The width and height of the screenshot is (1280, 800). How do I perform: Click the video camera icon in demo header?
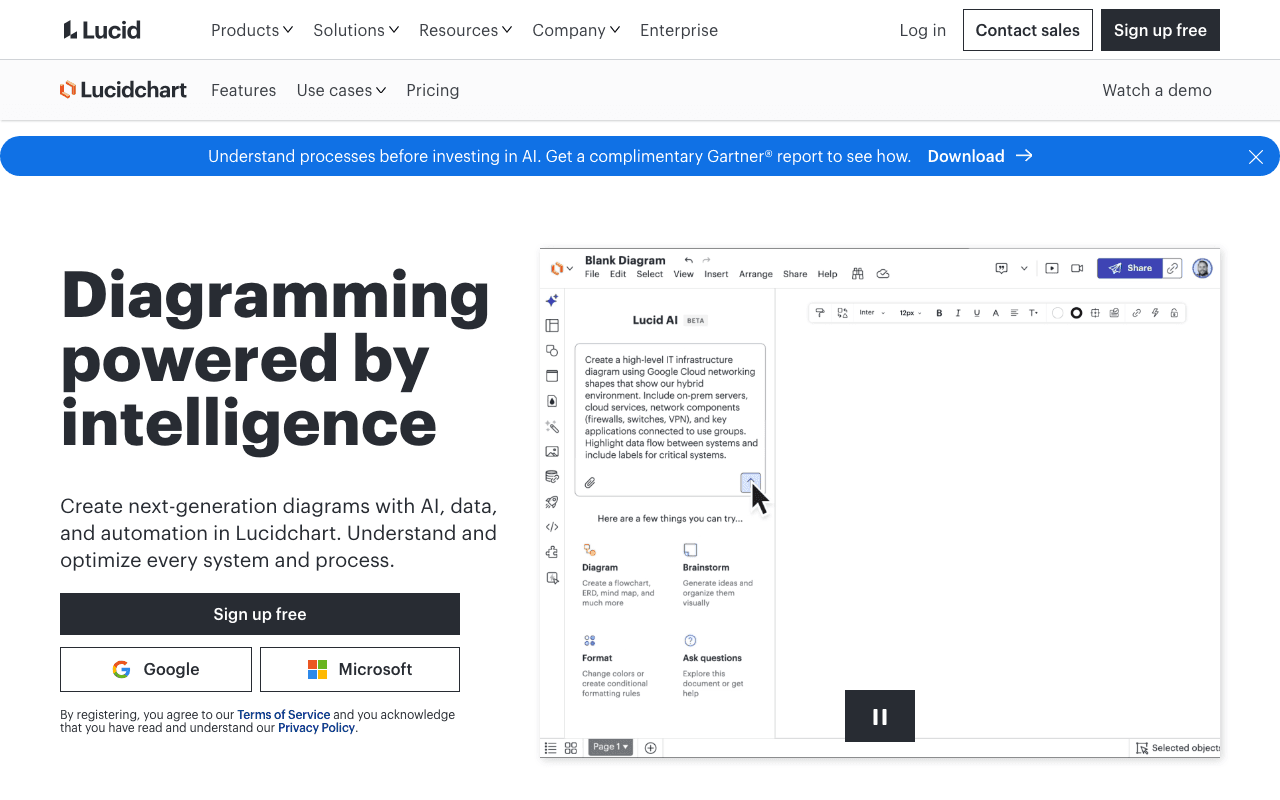1077,268
